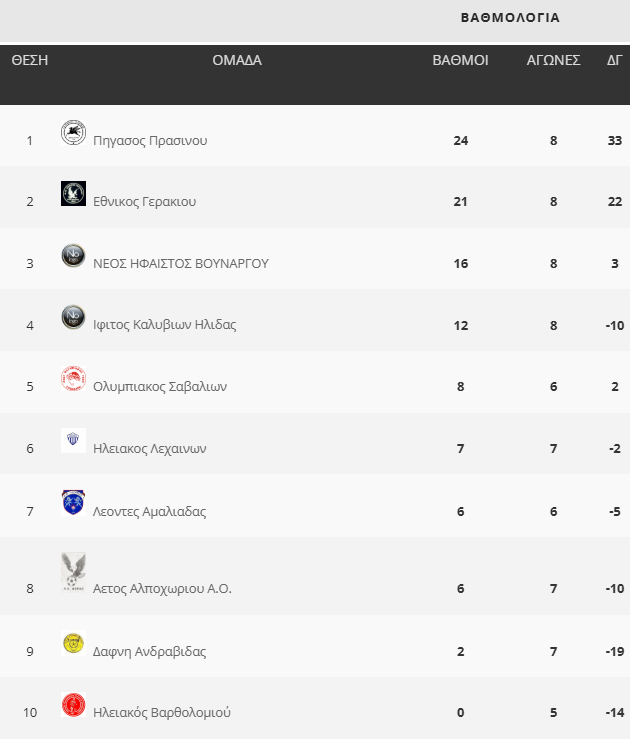Click the Ιφιτος Καλυβιων Ηλιδας team logo
The width and height of the screenshot is (630, 747).
(x=73, y=317)
